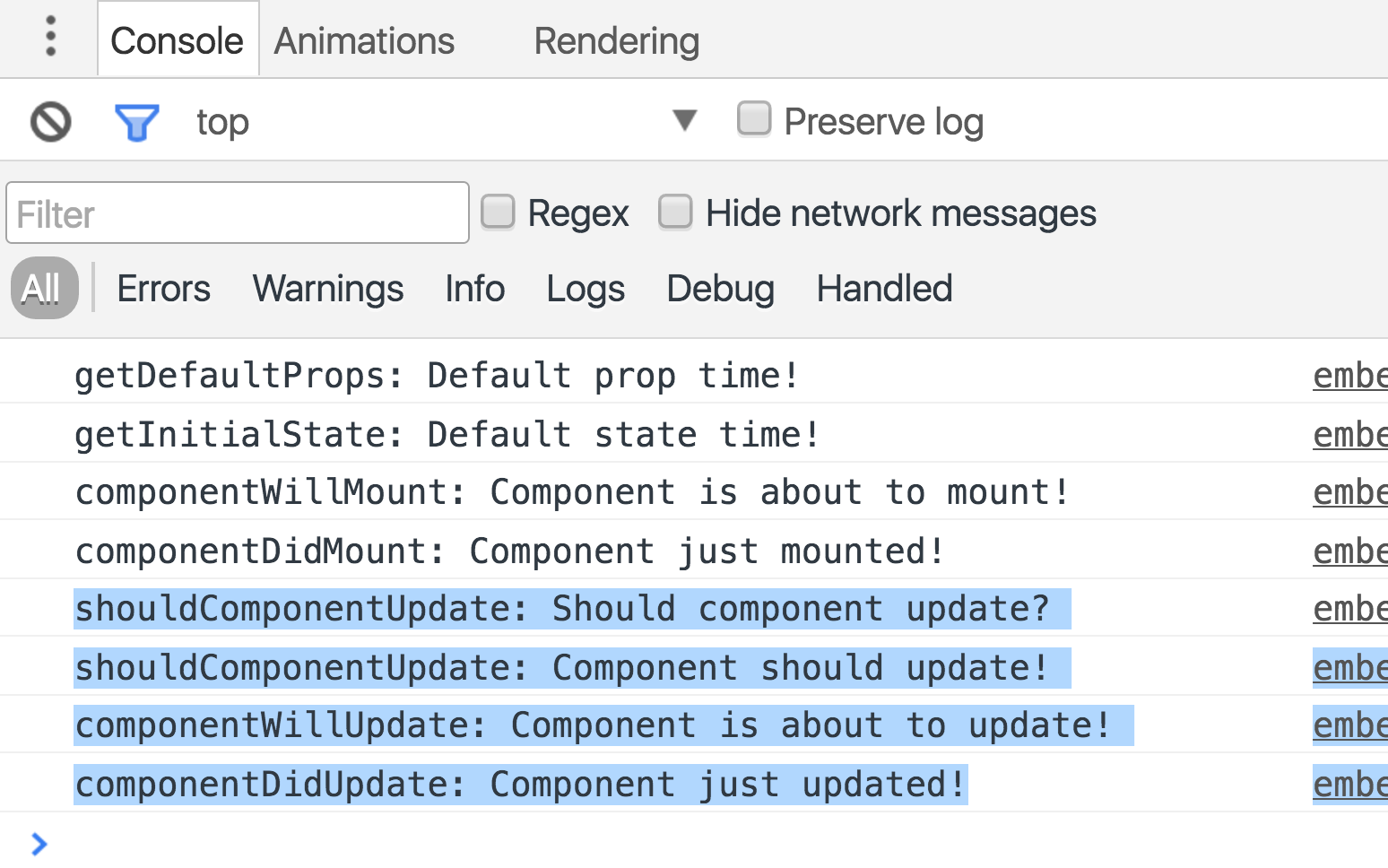Viewport: 1388px width, 868px height.
Task: Tick Hide network messages checkbox
Action: [x=676, y=213]
